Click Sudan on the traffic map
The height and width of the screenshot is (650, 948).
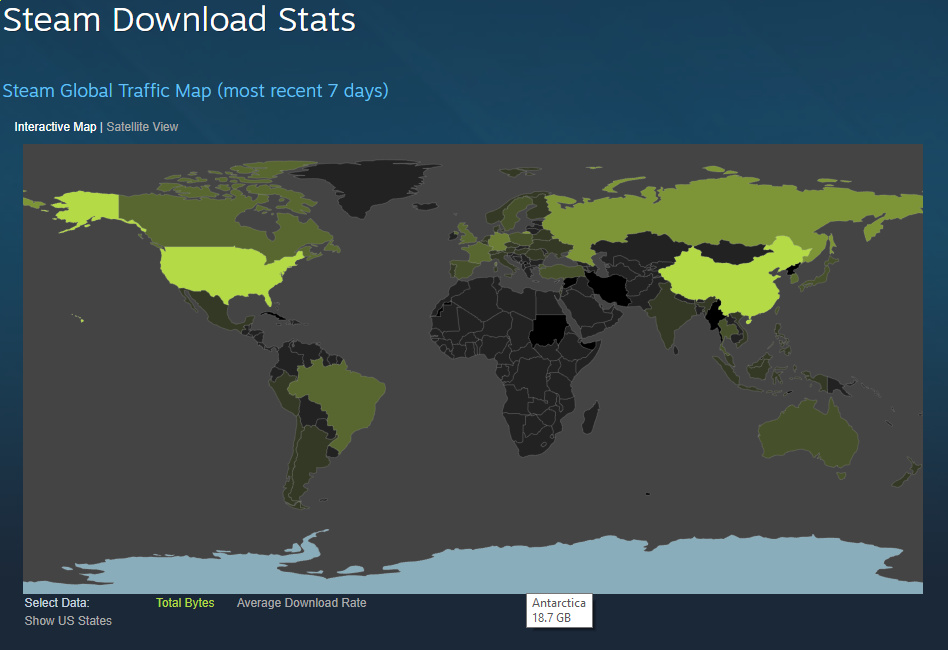coord(547,331)
